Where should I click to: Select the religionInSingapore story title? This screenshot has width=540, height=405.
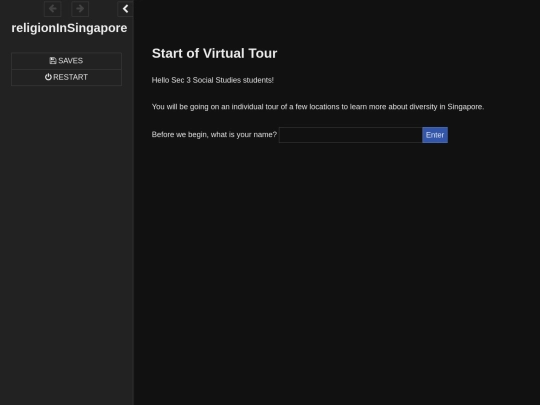[x=69, y=28]
